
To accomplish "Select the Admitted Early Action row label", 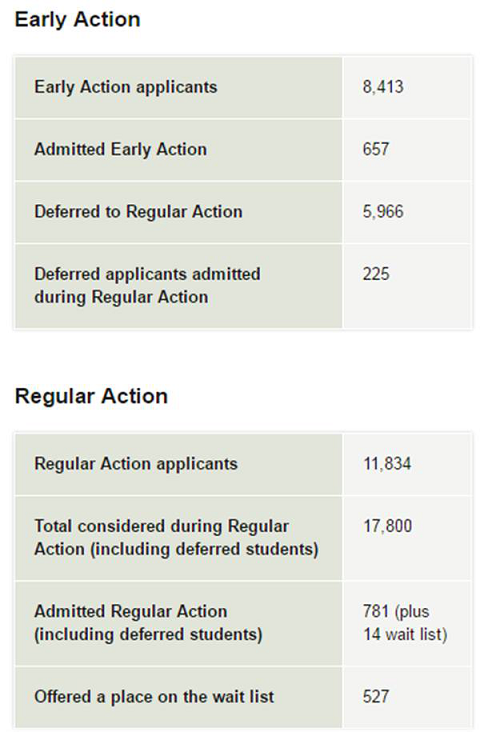I will pyautogui.click(x=120, y=149).
